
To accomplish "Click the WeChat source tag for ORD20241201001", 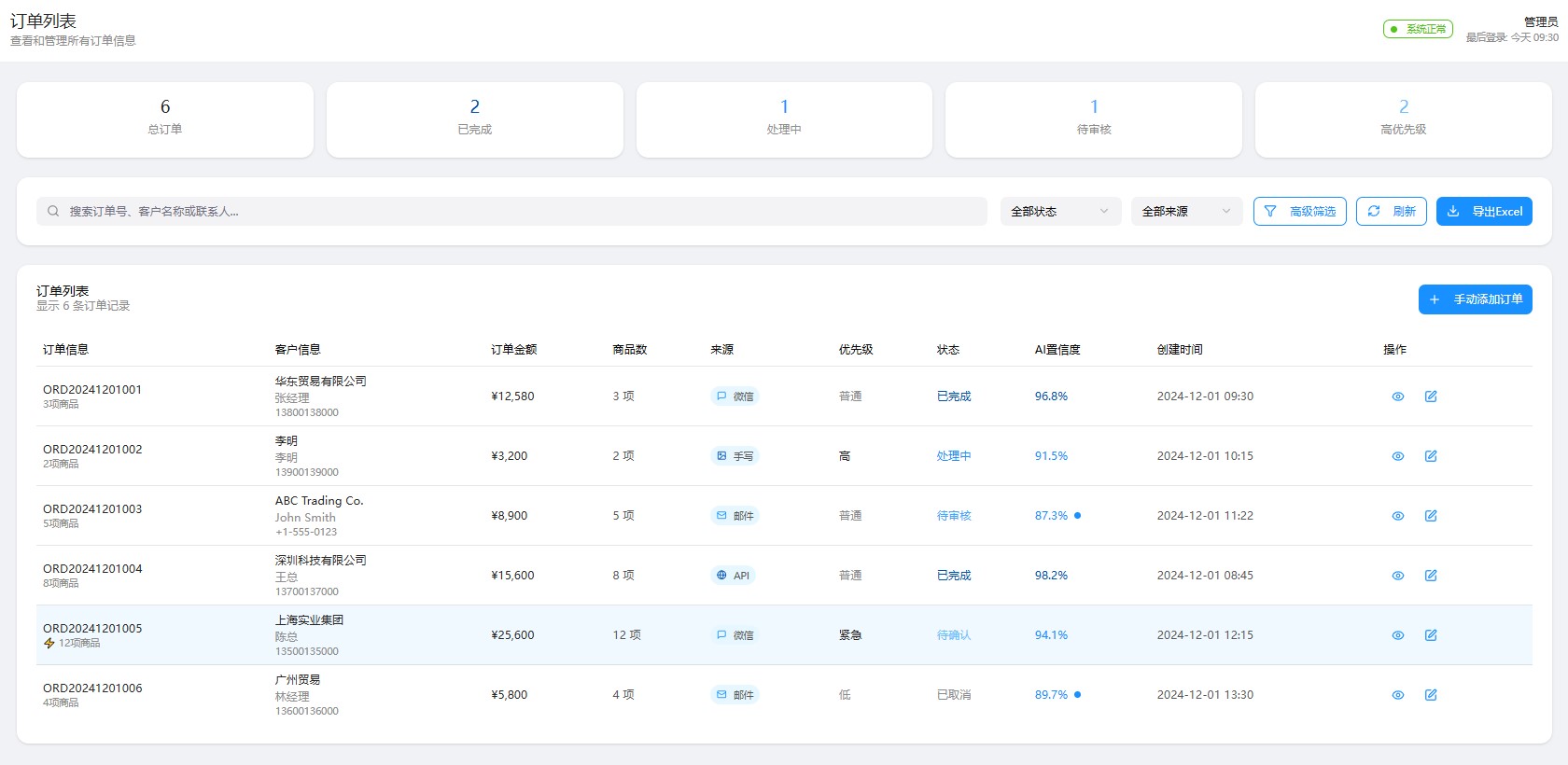I will 735,396.
